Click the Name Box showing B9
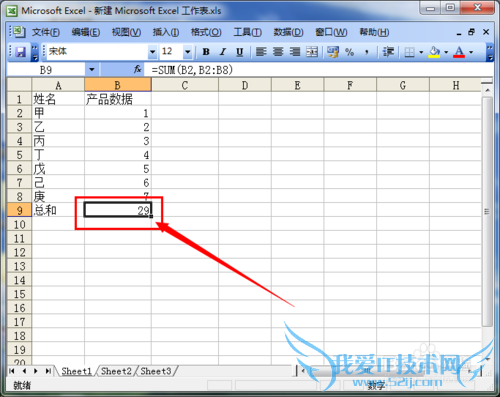This screenshot has width=500, height=397. 46,70
